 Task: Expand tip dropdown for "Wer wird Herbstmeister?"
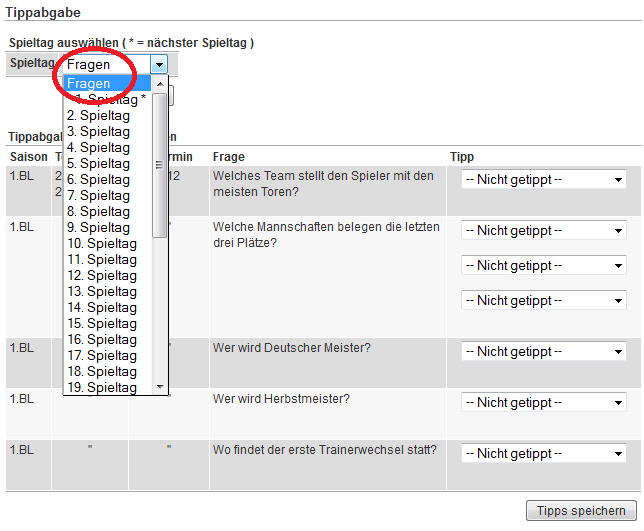point(543,403)
